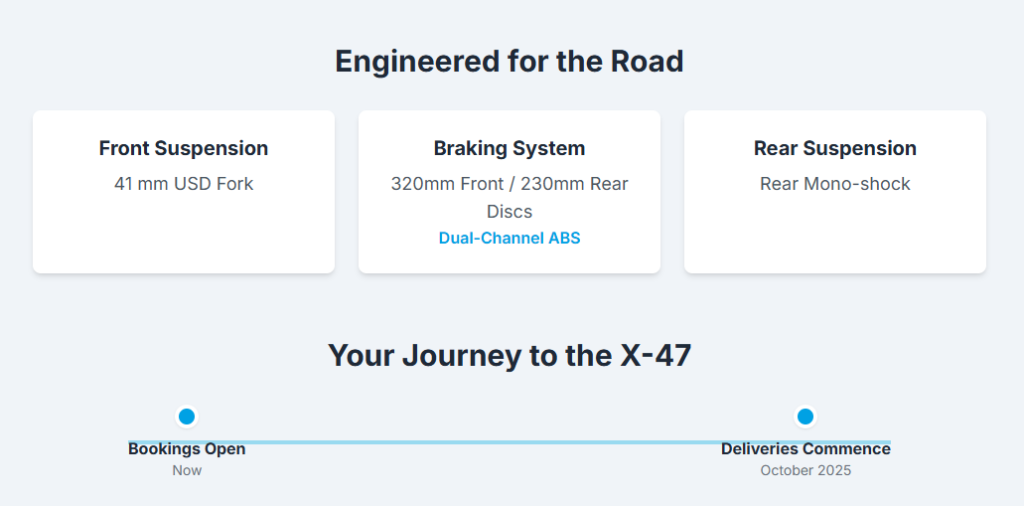Click the 'Deliveries Commence' label
Screen dimensions: 1024x506
tap(805, 449)
